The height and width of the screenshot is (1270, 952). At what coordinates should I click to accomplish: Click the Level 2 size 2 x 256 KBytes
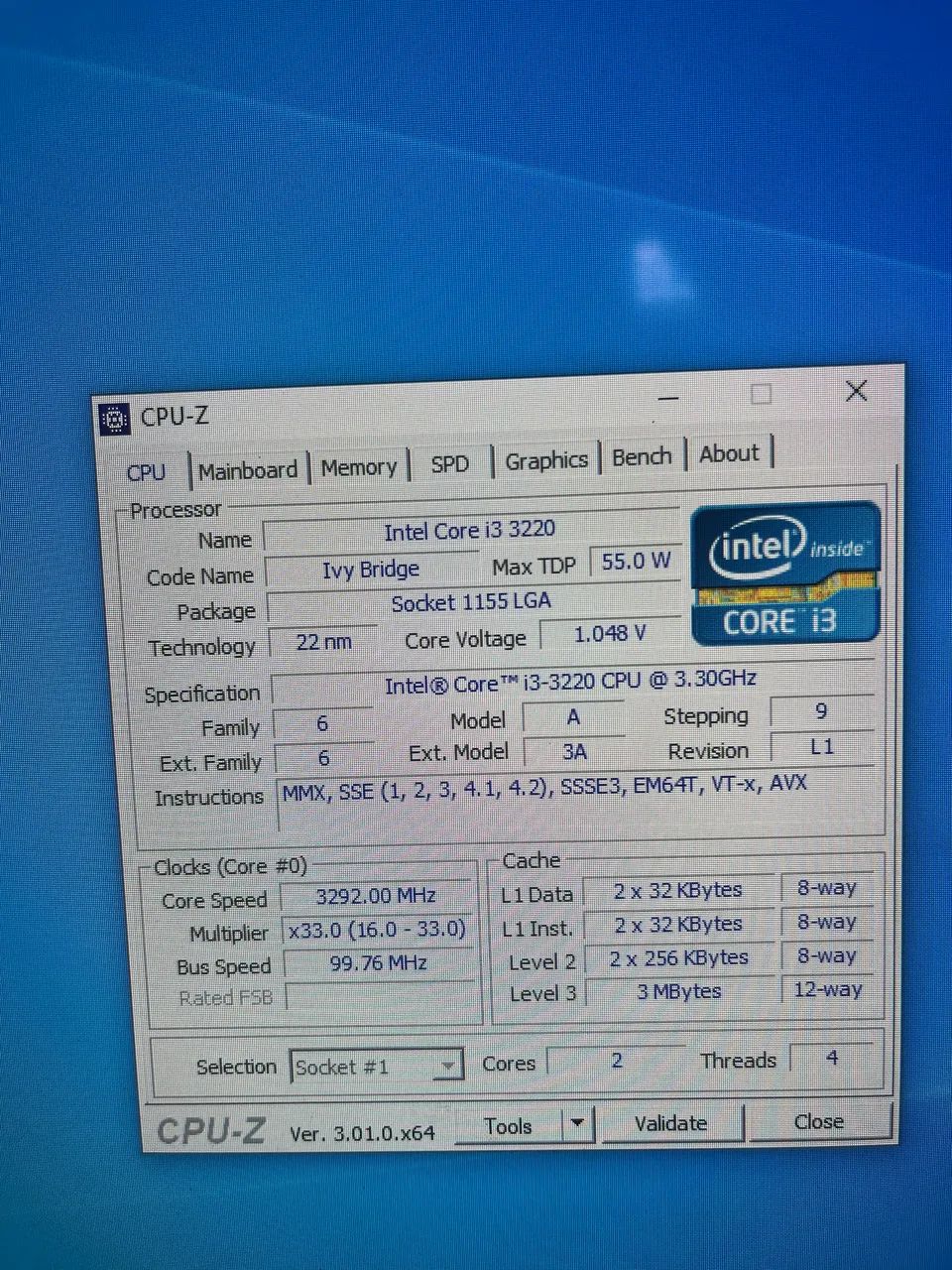tap(680, 958)
